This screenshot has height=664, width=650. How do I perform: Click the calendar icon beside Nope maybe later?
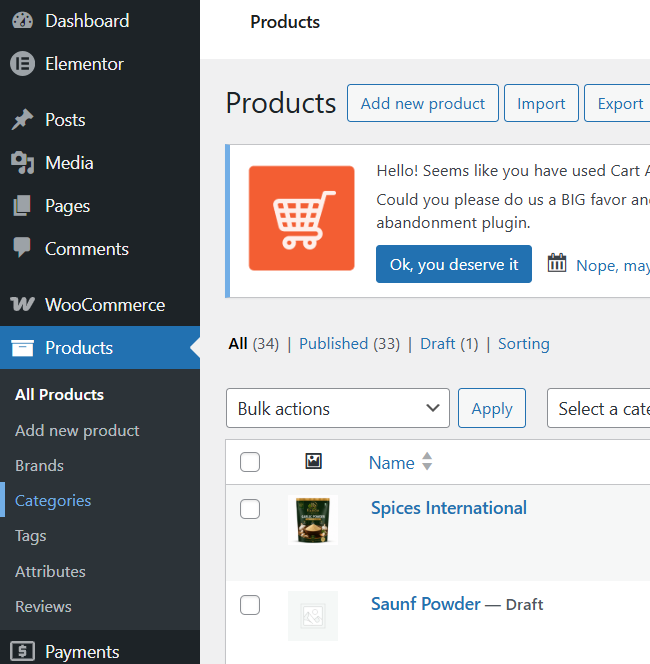tap(557, 263)
